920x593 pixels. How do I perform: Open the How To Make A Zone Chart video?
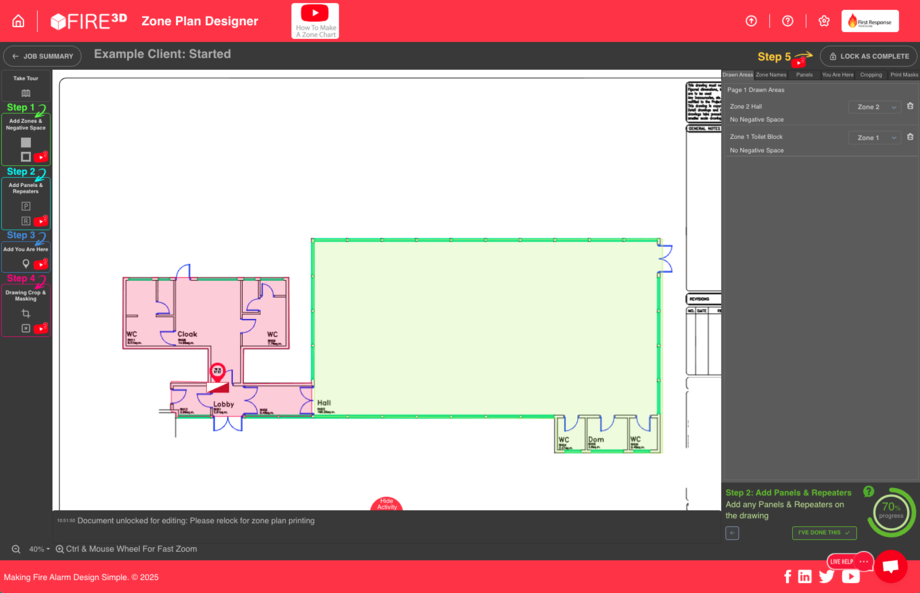[x=315, y=21]
